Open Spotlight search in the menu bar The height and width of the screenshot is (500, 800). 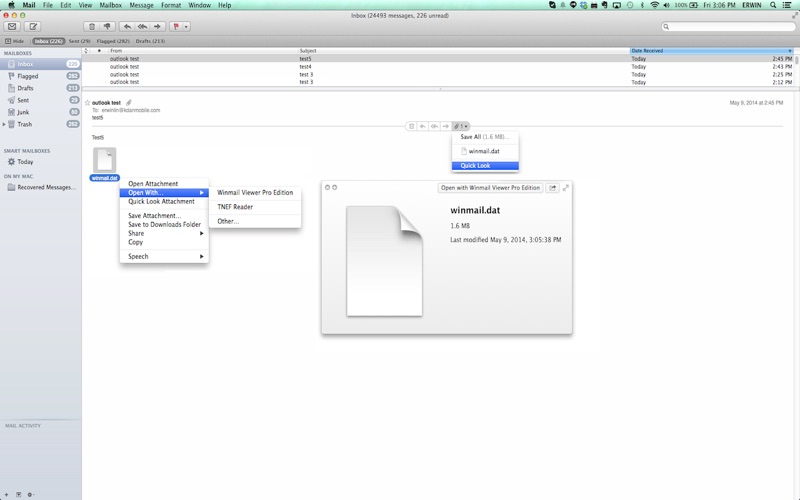[773, 5]
